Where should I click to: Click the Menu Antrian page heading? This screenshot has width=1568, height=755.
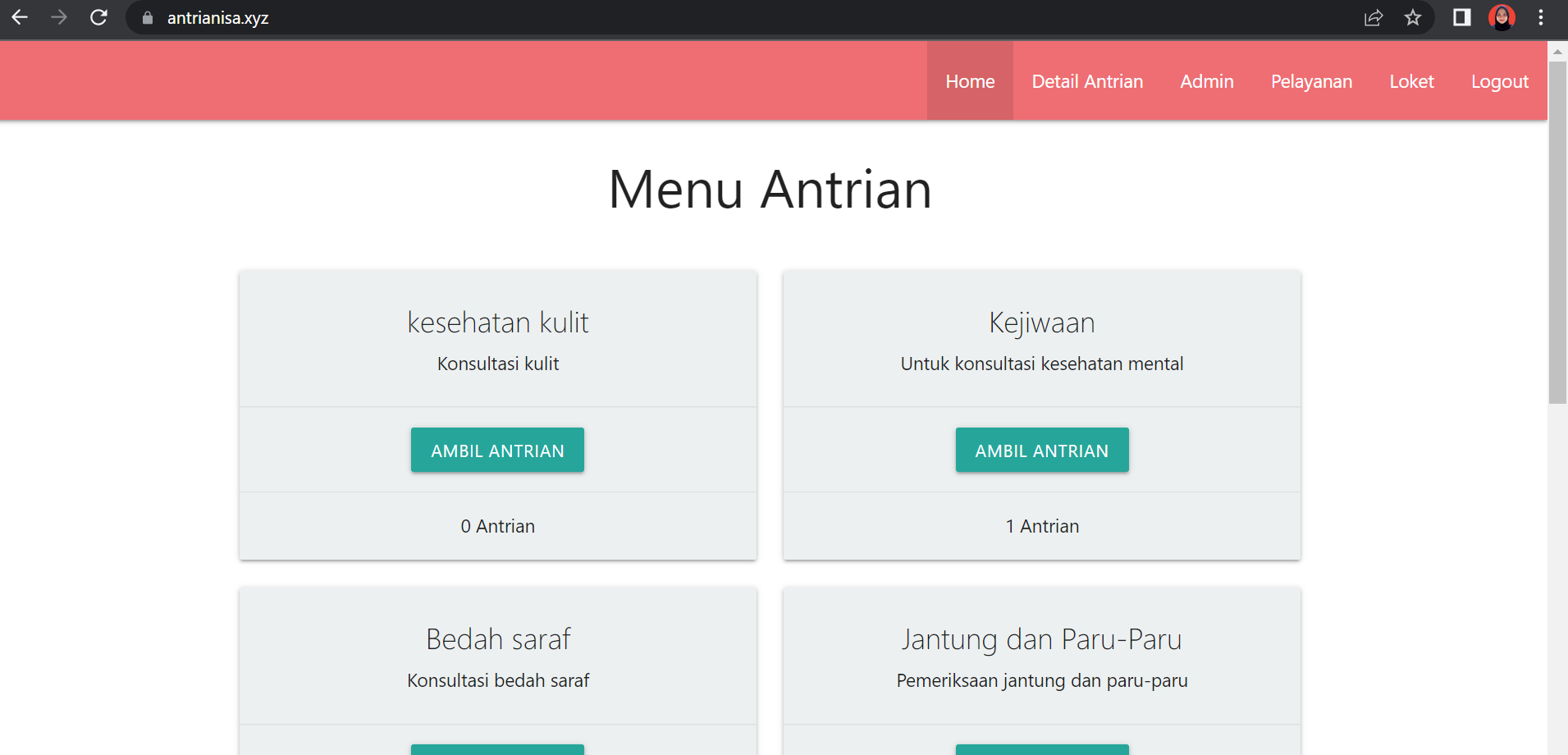(770, 190)
